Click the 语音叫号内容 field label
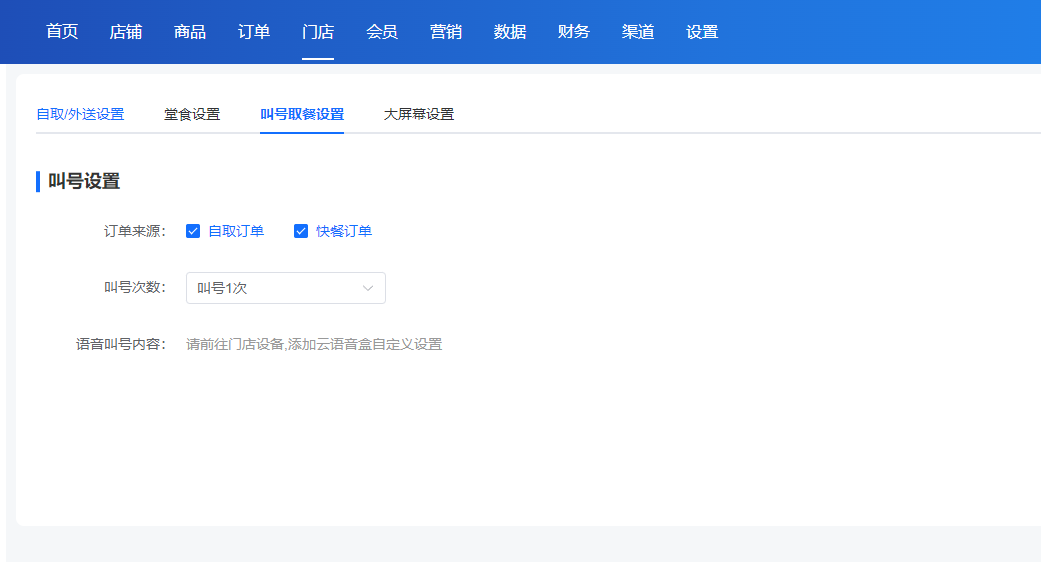 click(121, 344)
